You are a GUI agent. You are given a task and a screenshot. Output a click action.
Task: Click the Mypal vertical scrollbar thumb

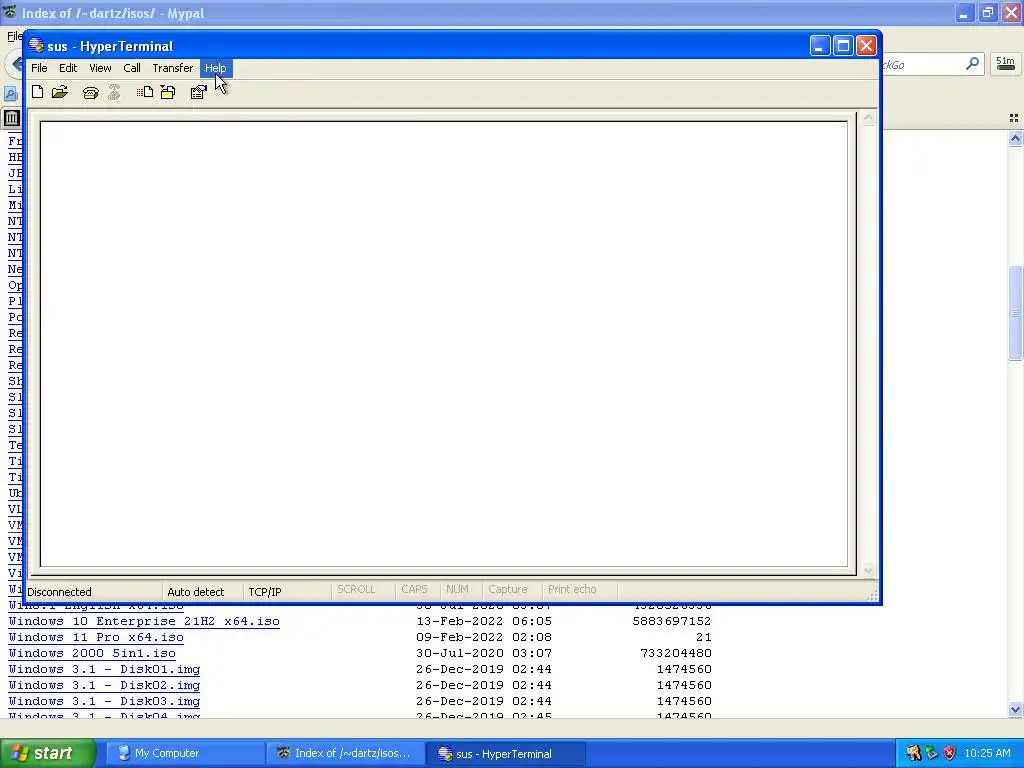click(x=1015, y=313)
